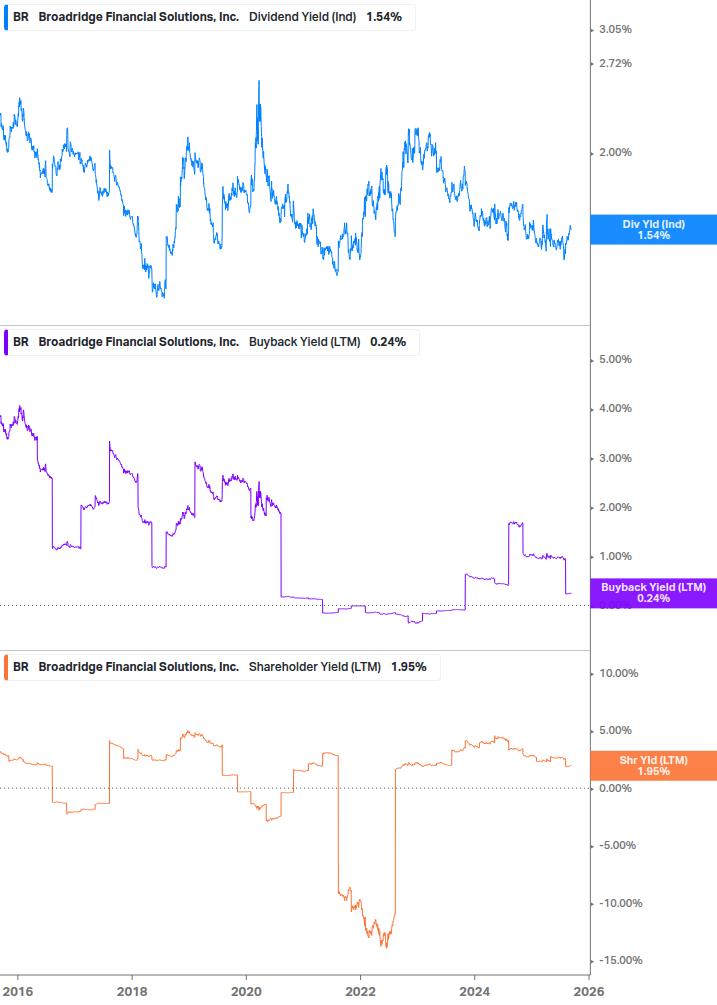Click the -5.00% tick on shareholder yield axis

(x=618, y=845)
